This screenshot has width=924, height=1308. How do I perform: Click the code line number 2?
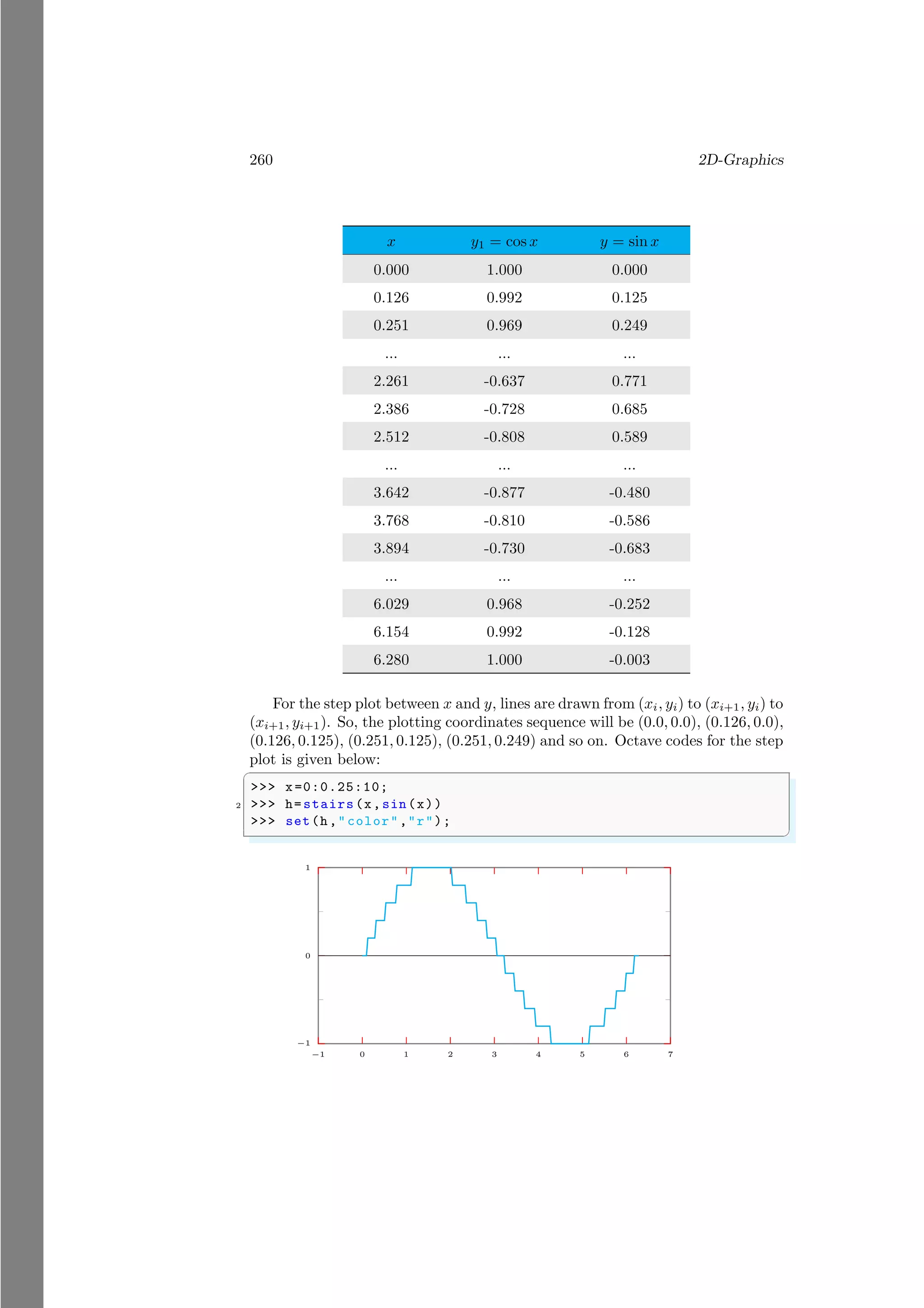click(x=238, y=806)
